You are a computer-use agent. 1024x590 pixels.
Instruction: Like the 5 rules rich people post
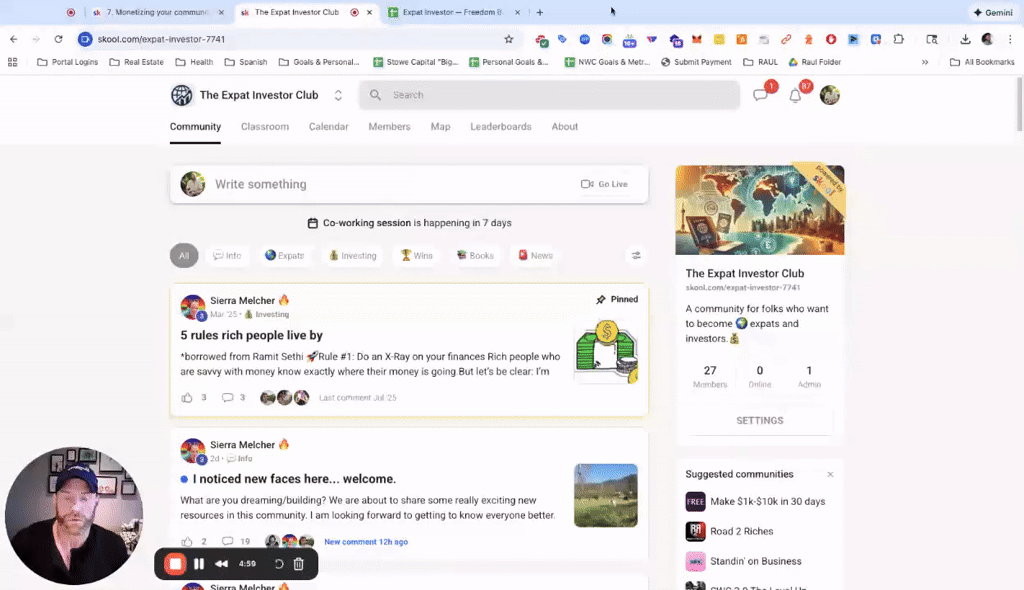(x=187, y=397)
